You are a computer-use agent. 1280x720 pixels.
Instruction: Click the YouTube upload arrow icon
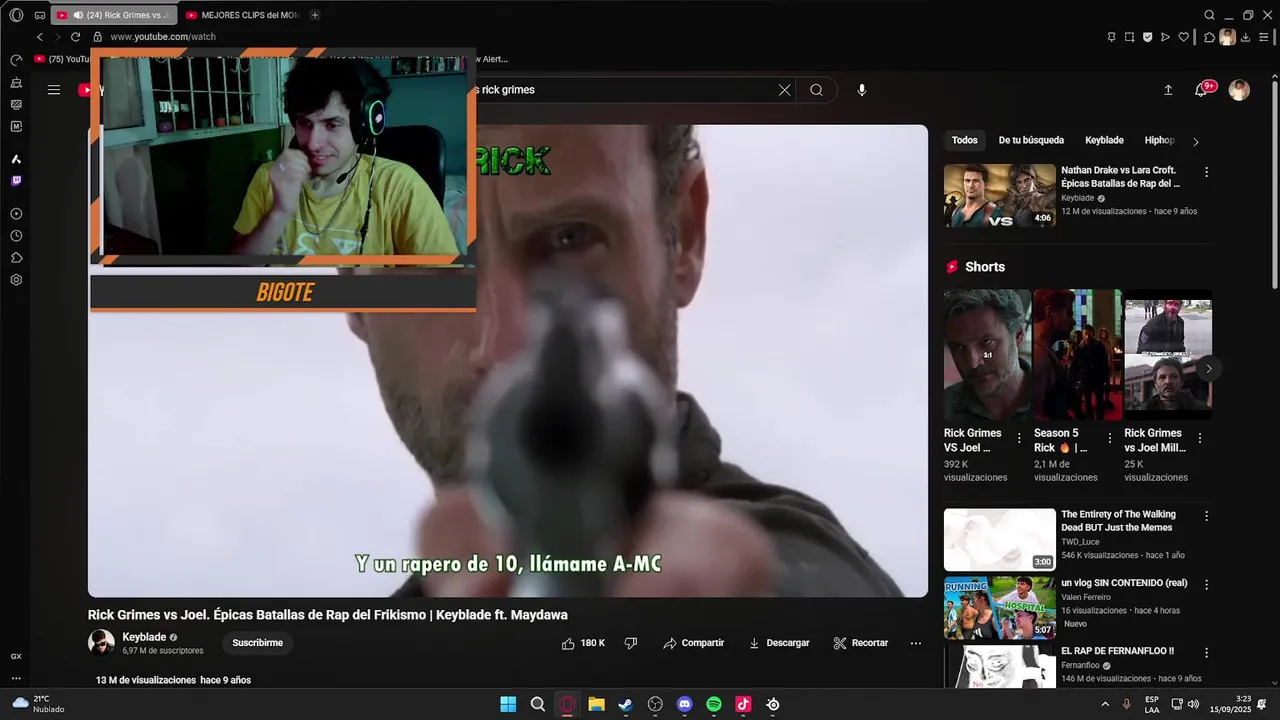pyautogui.click(x=1168, y=90)
